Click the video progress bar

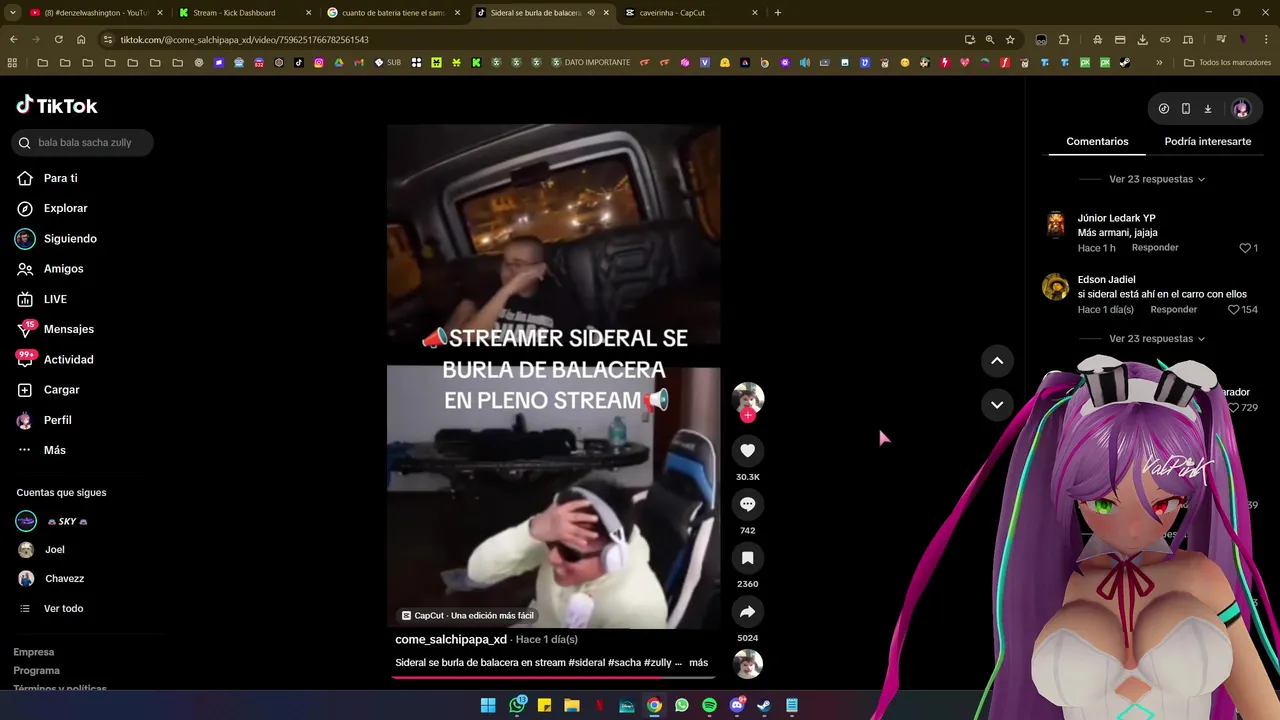point(553,677)
